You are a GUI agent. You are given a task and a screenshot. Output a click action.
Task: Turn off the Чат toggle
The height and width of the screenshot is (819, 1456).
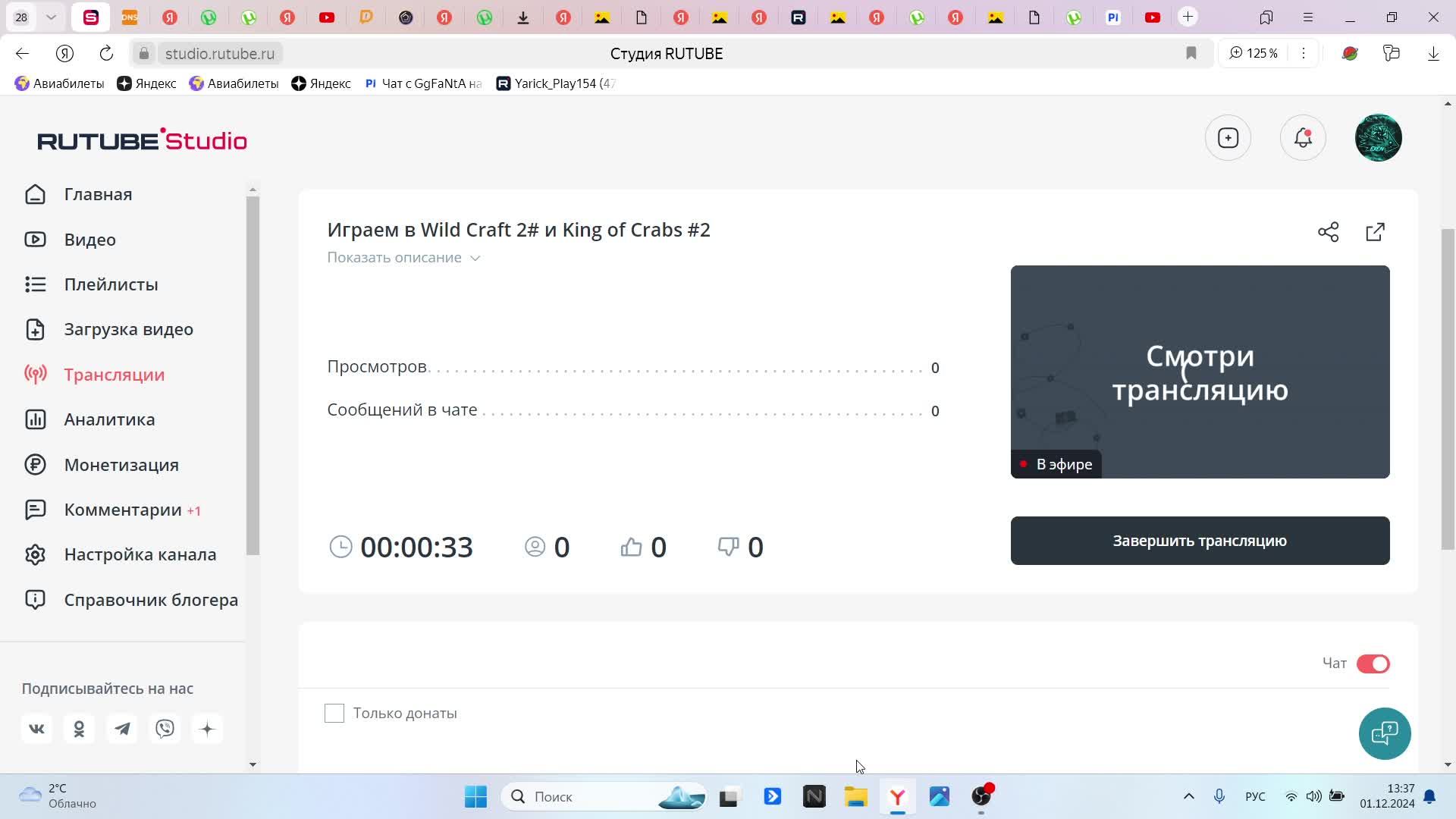click(1373, 664)
